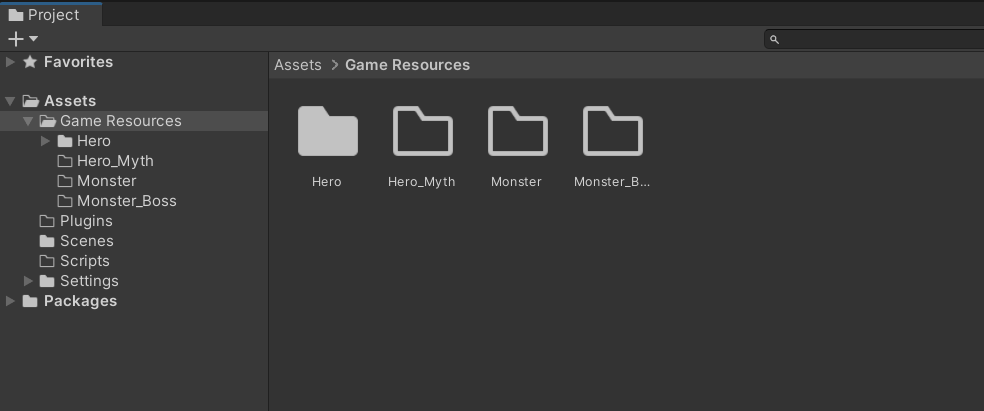Screen dimensions: 984x411
Task: Click the plus create-asset button
Action: pos(16,39)
